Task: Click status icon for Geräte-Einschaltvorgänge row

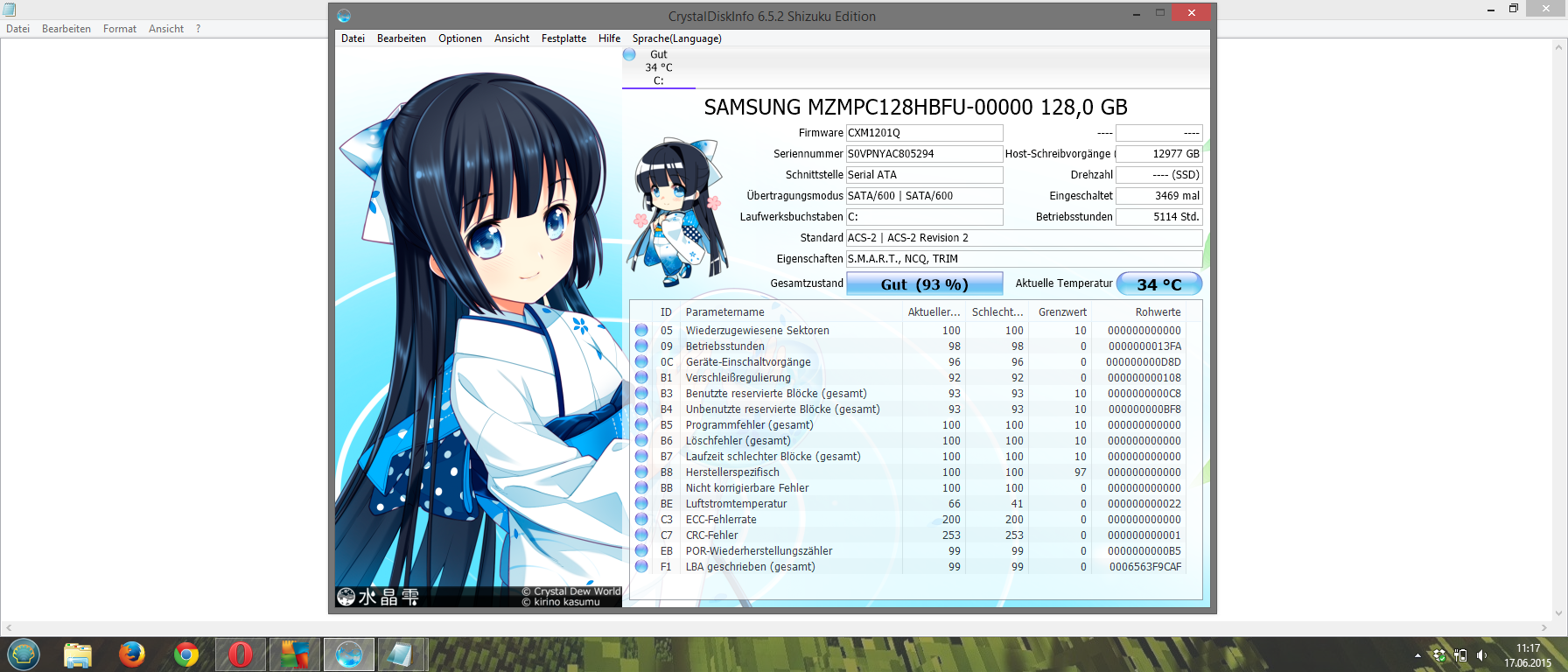Action: (641, 361)
